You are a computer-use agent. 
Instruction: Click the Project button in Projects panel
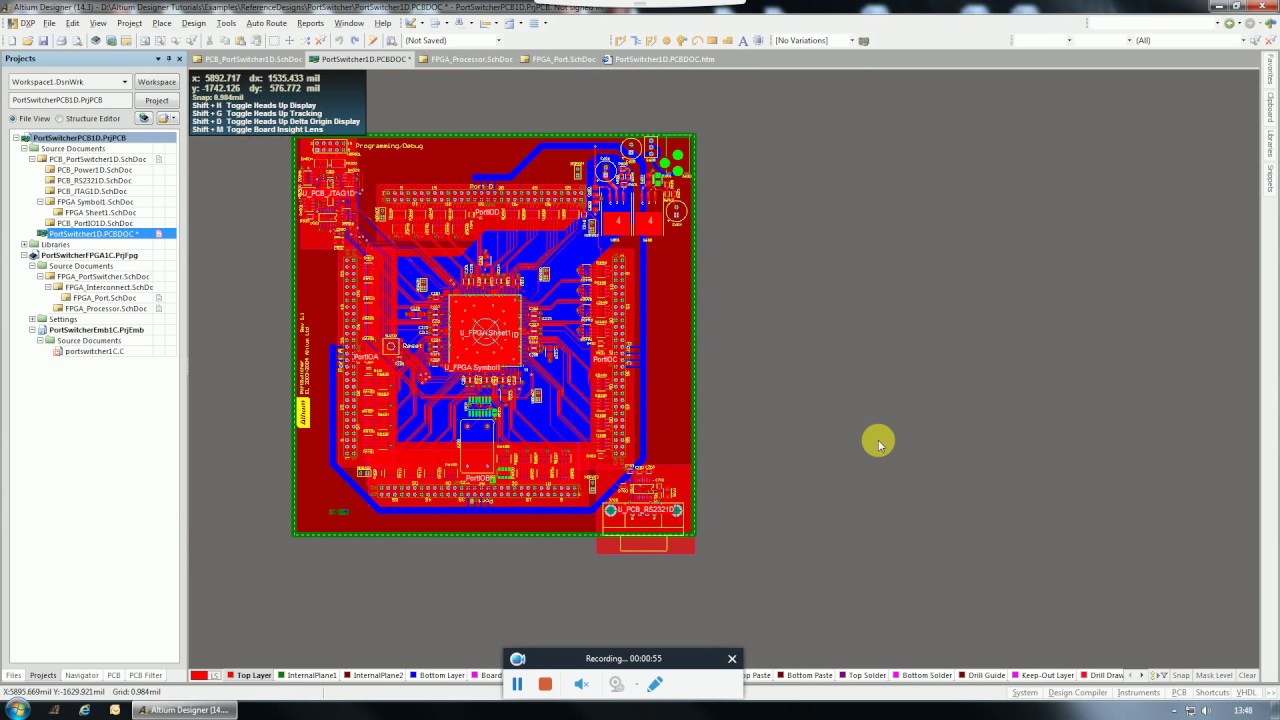pos(156,100)
